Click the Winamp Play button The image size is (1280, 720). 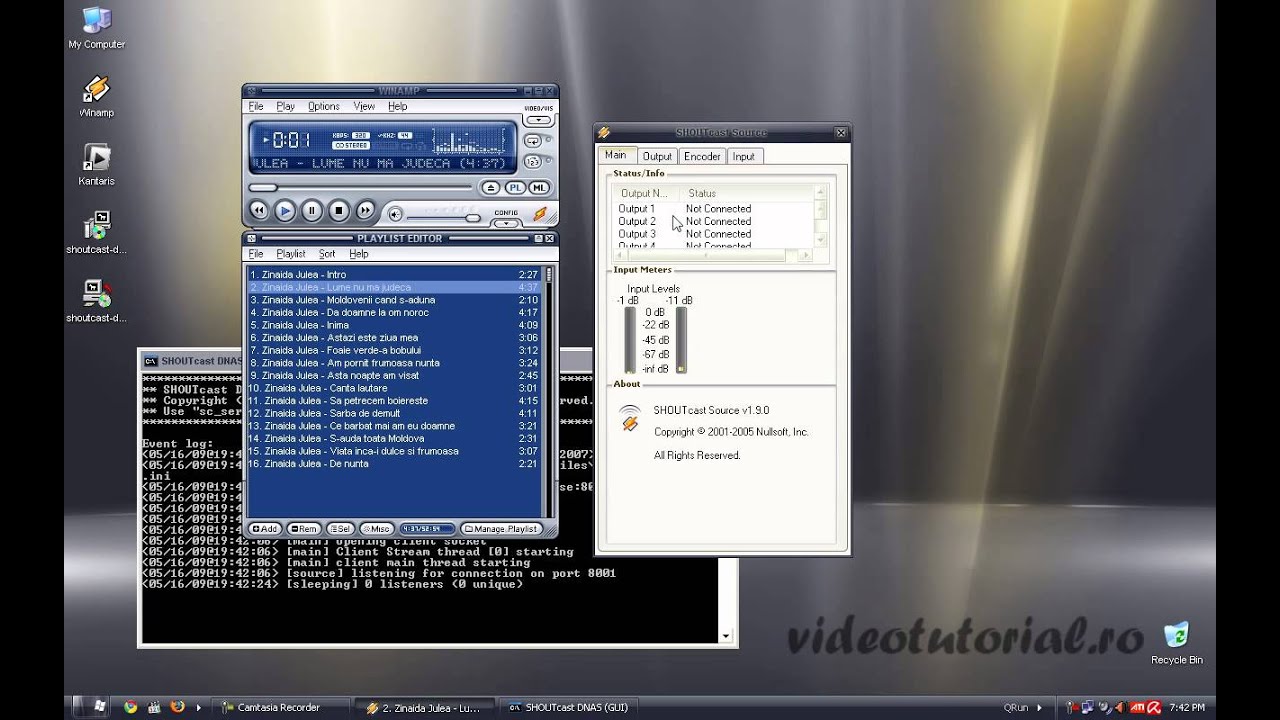pyautogui.click(x=285, y=210)
